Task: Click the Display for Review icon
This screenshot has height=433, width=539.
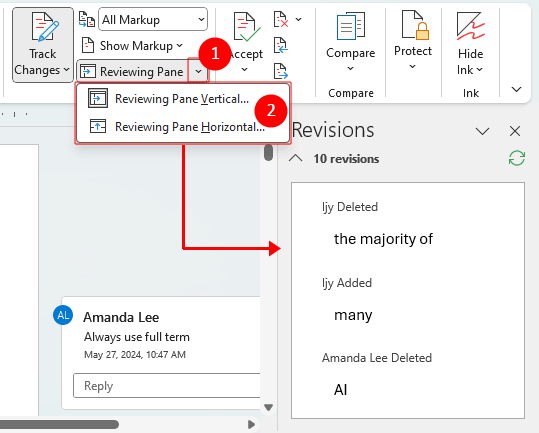Action: (x=87, y=19)
